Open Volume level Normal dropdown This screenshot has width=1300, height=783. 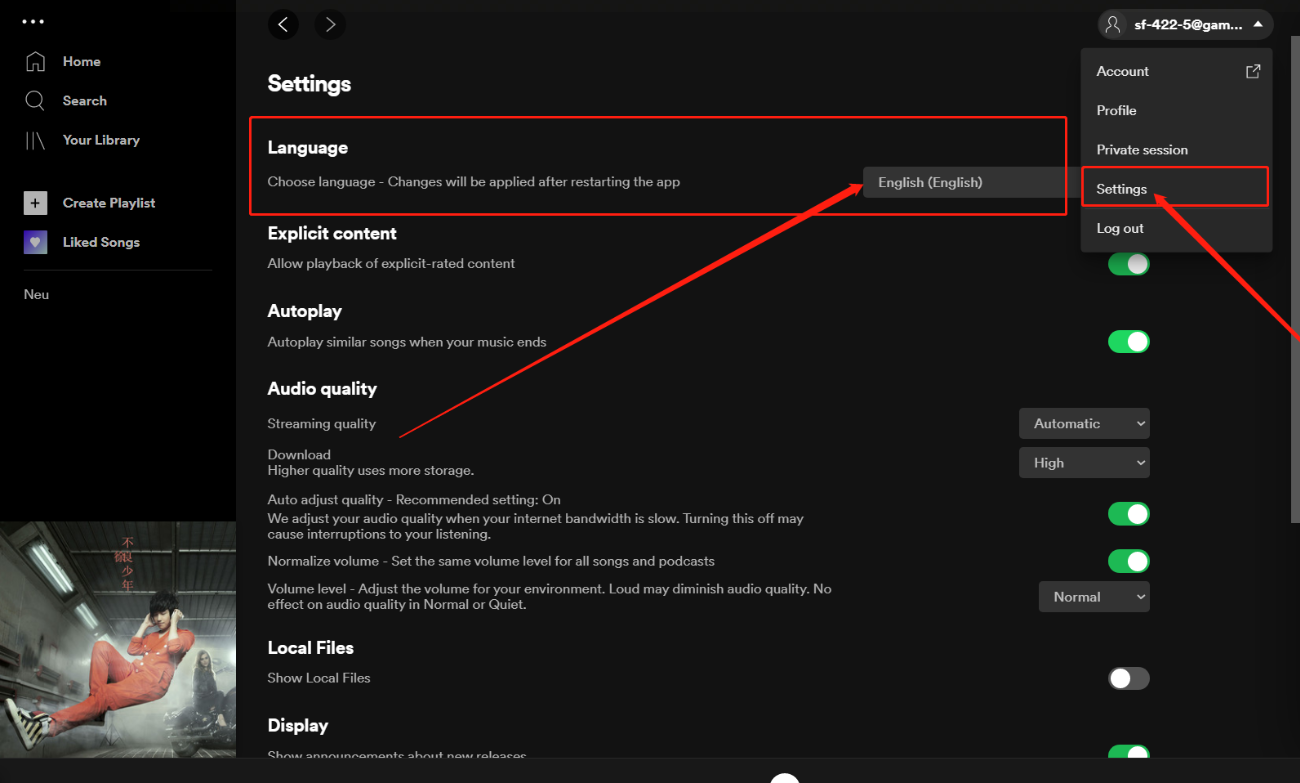pyautogui.click(x=1094, y=597)
